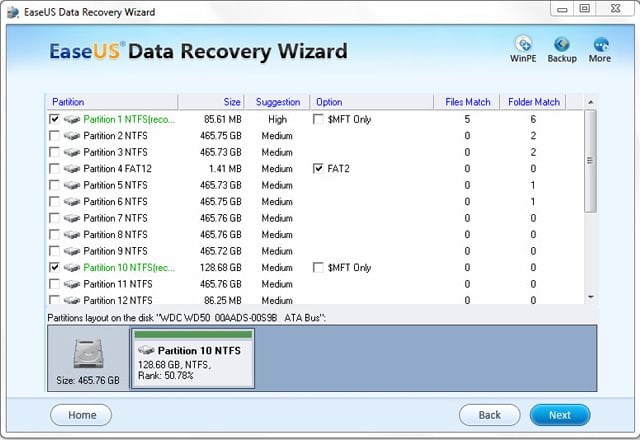This screenshot has height=440, width=640.
Task: Click the '1.41 MB' size cell
Action: click(x=225, y=169)
